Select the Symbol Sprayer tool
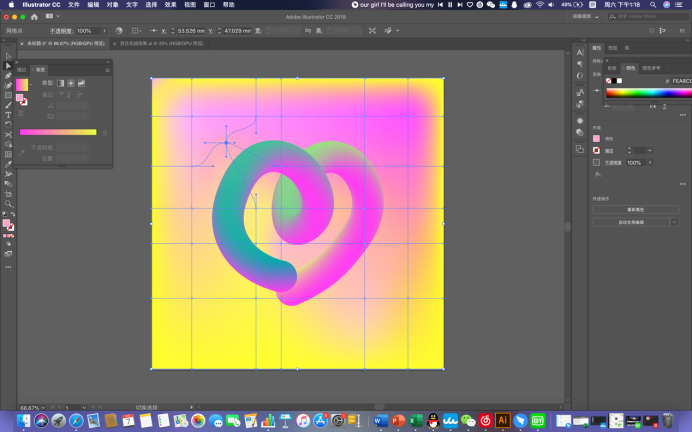Image resolution: width=692 pixels, height=433 pixels. (x=8, y=174)
